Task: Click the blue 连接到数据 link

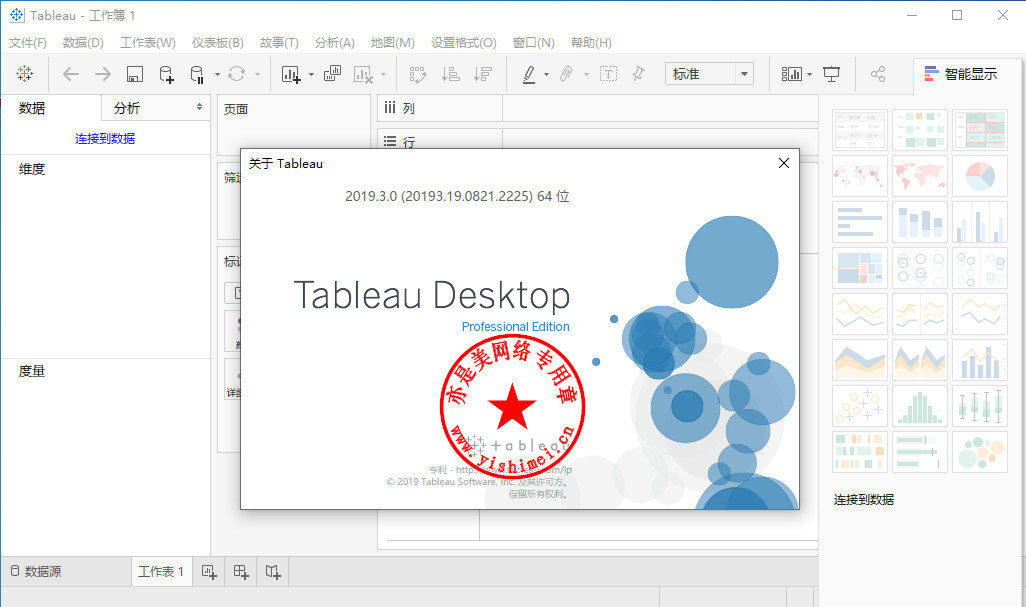Action: click(x=105, y=139)
